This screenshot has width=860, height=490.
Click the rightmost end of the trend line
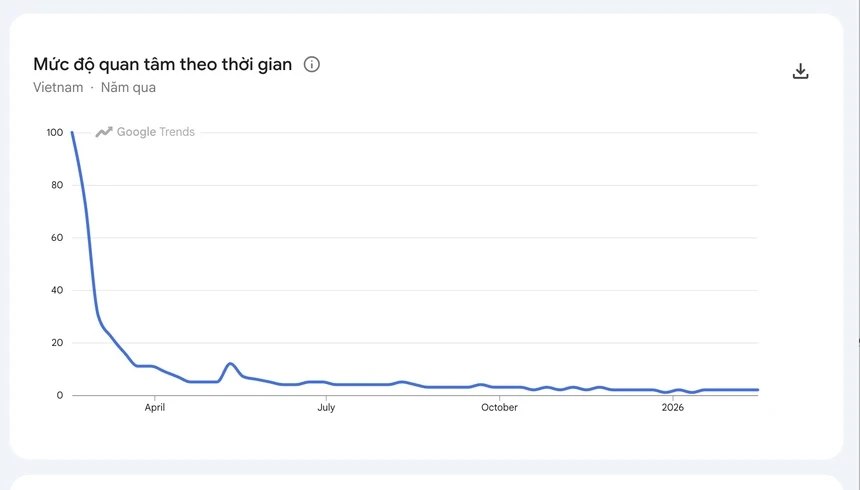pos(757,390)
